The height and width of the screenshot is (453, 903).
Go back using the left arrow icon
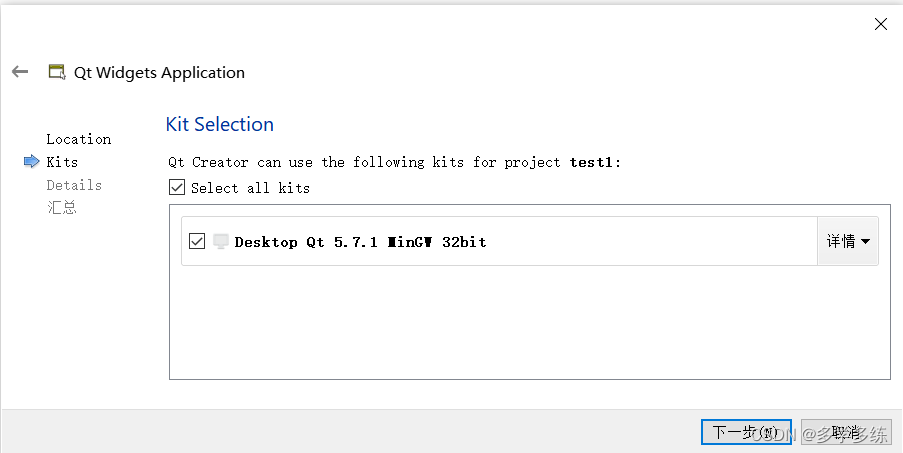tap(20, 72)
